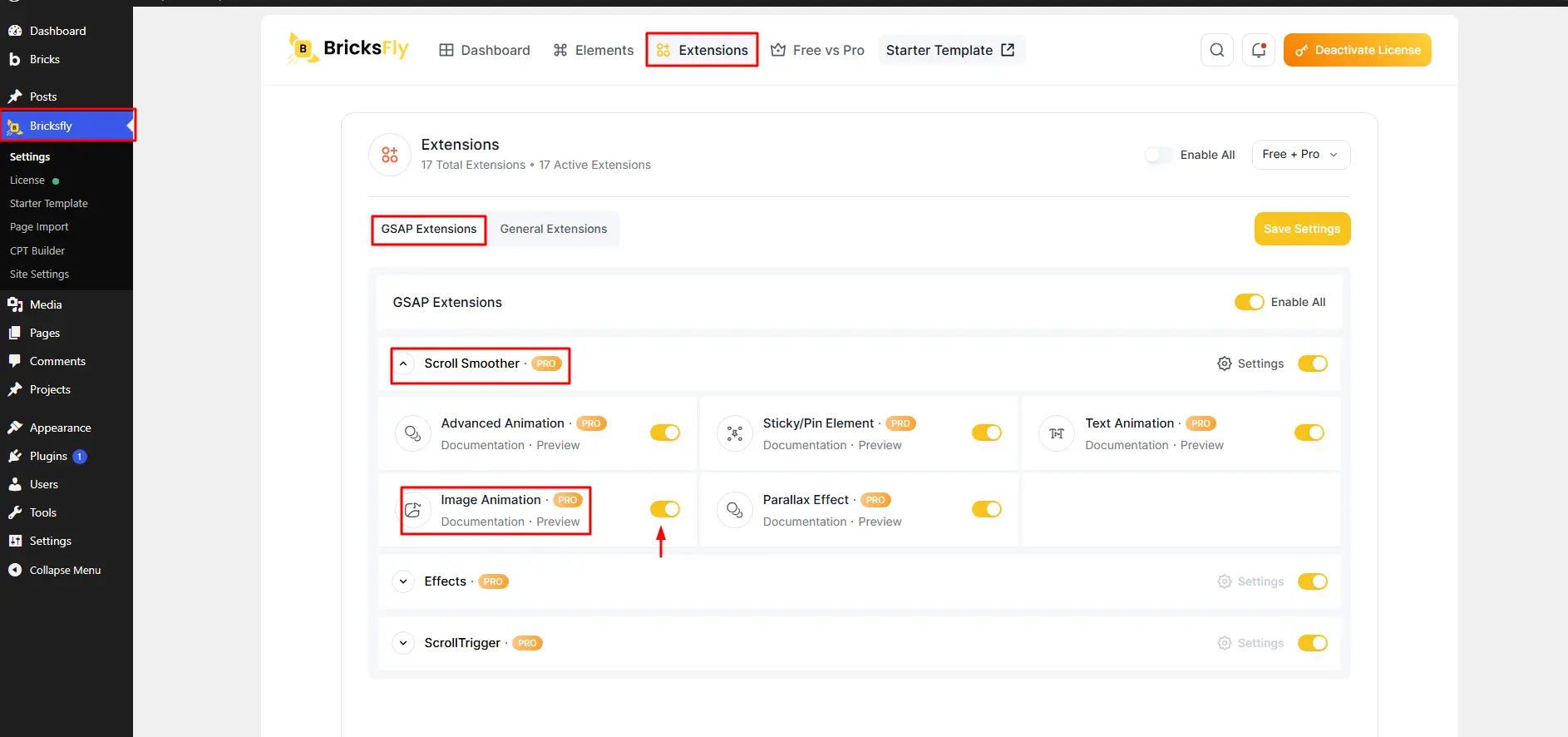Click the Collapse Menu icon
The height and width of the screenshot is (737, 1568).
click(x=15, y=570)
